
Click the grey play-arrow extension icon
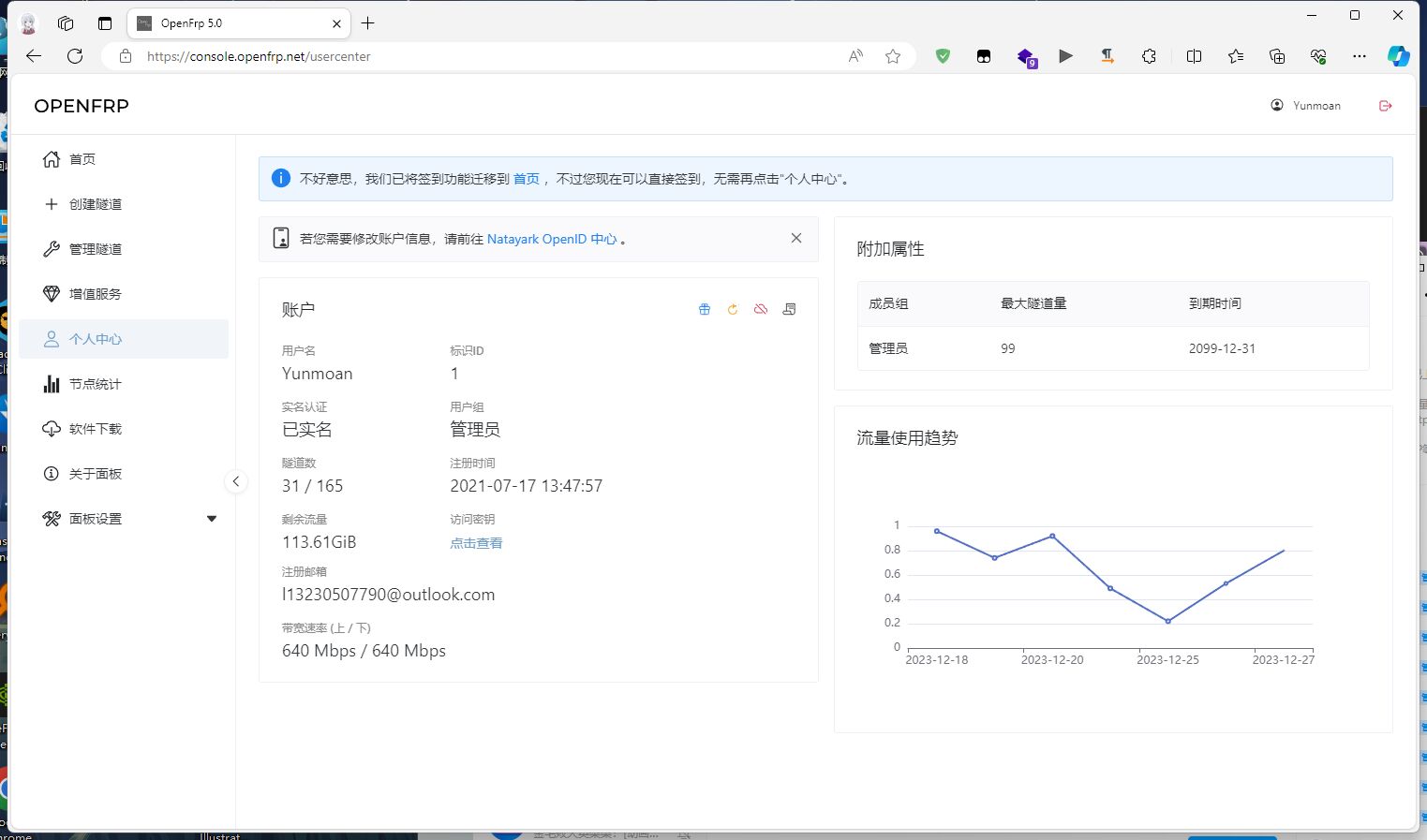click(x=1066, y=56)
